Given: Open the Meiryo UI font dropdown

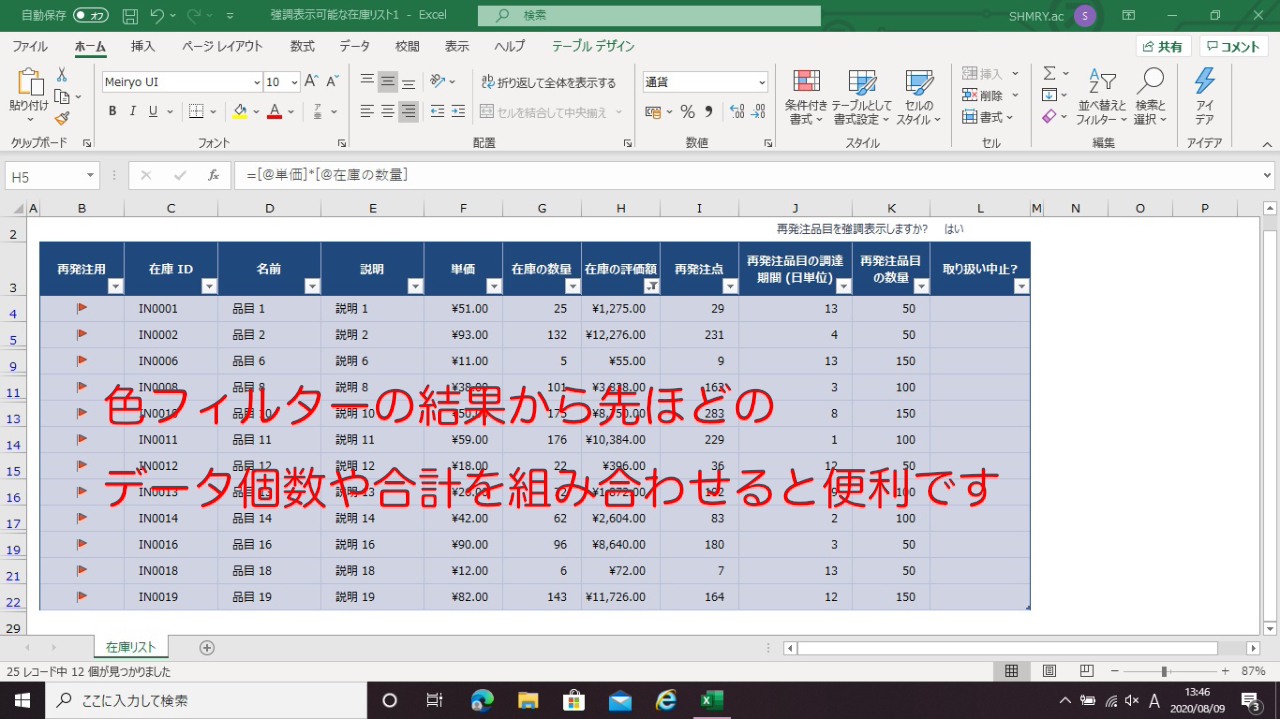Looking at the screenshot, I should click(x=253, y=81).
